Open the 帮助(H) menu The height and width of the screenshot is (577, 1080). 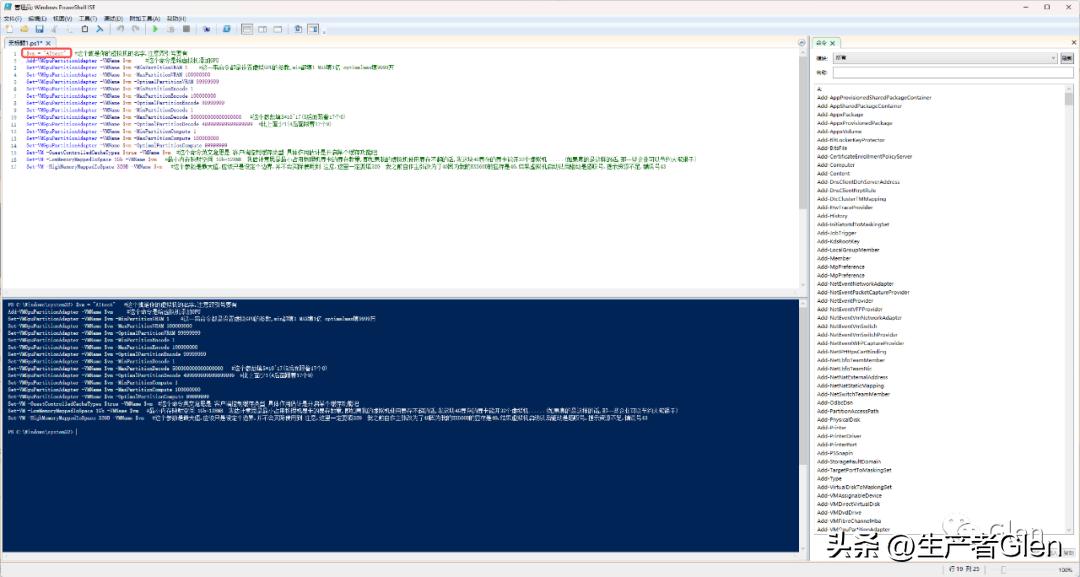coord(176,19)
